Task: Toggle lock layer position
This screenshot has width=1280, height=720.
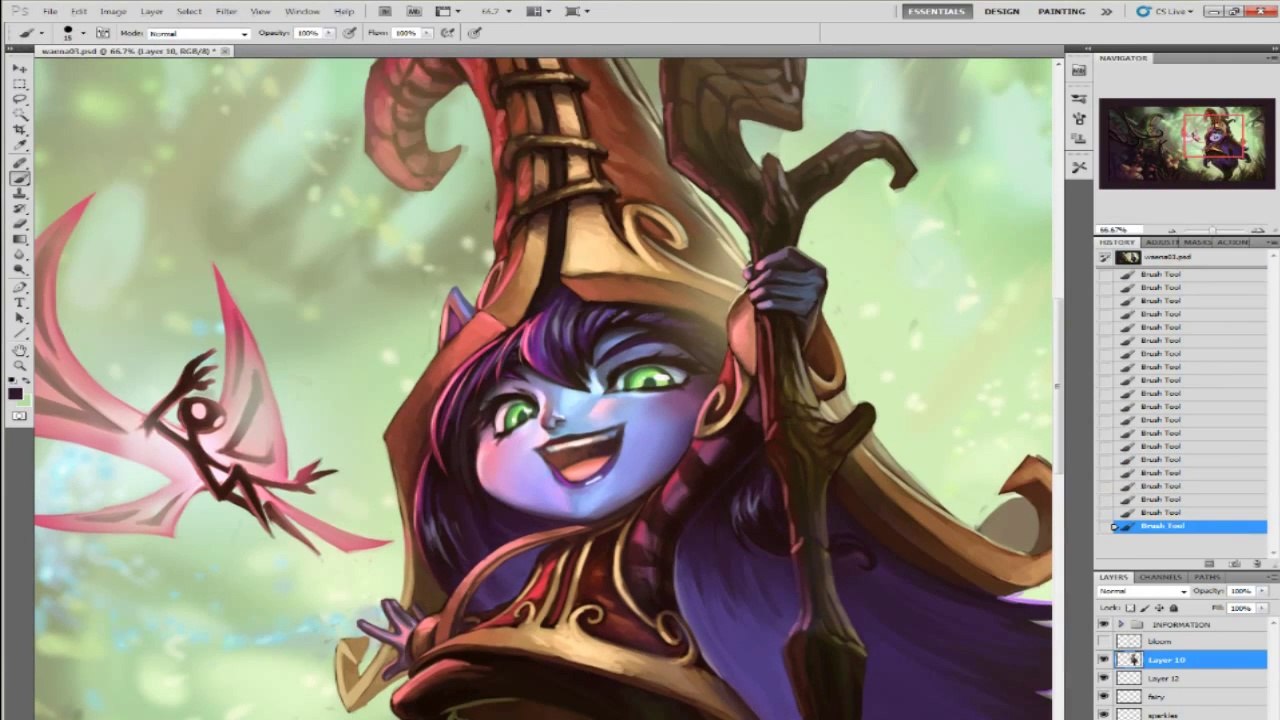Action: pyautogui.click(x=1159, y=608)
